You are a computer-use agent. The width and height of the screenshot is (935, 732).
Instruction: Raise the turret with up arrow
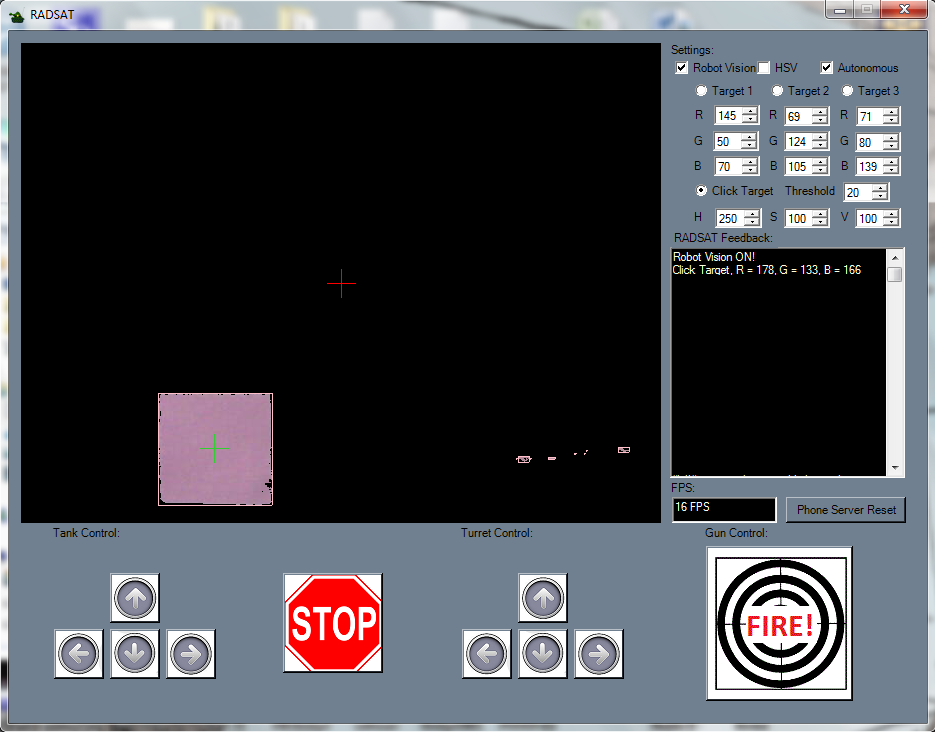point(542,598)
